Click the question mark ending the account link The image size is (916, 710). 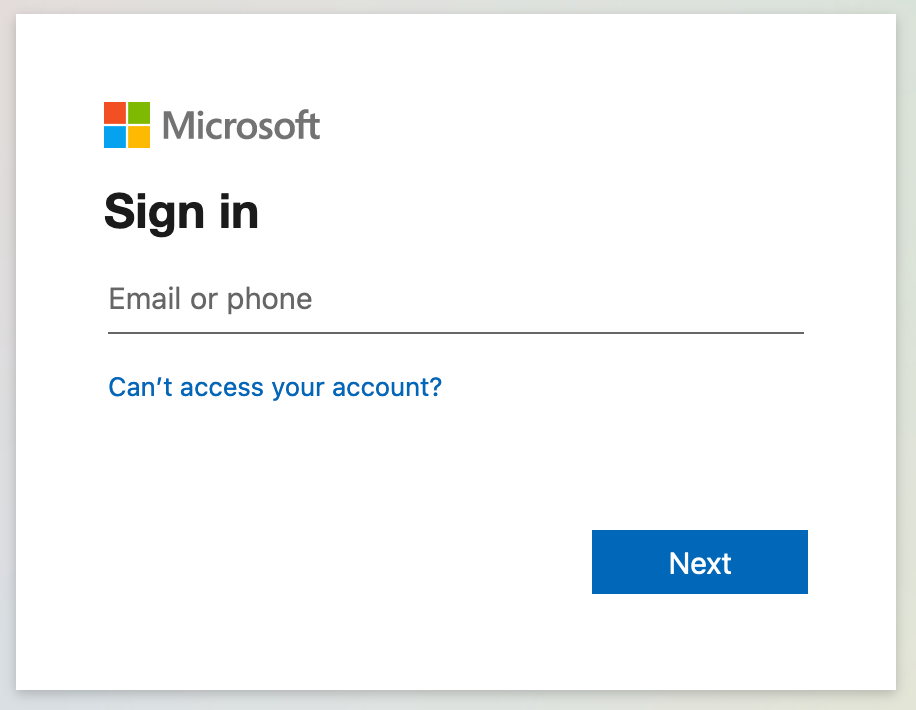(436, 386)
